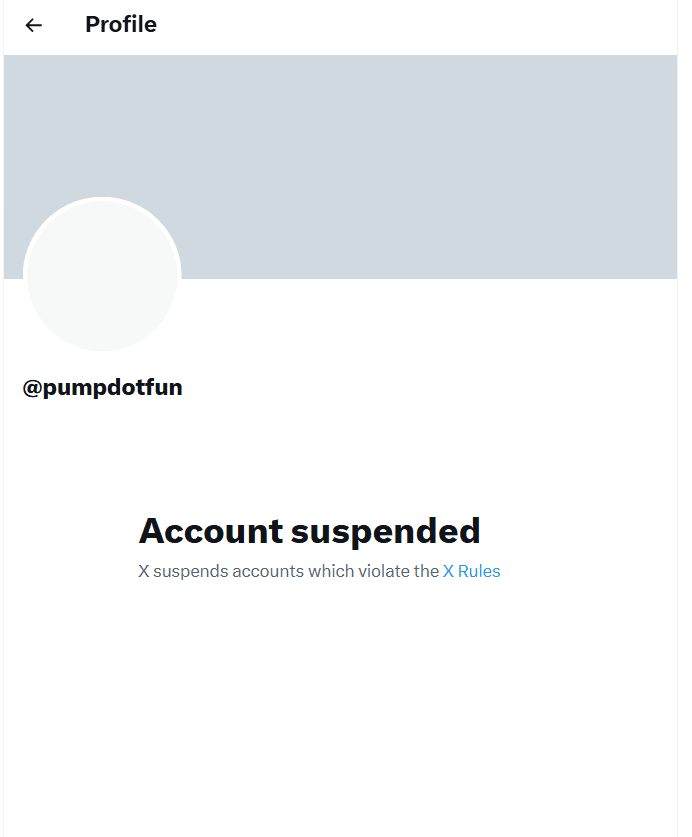Click the back arrow icon
Image resolution: width=692 pixels, height=837 pixels.
[34, 25]
